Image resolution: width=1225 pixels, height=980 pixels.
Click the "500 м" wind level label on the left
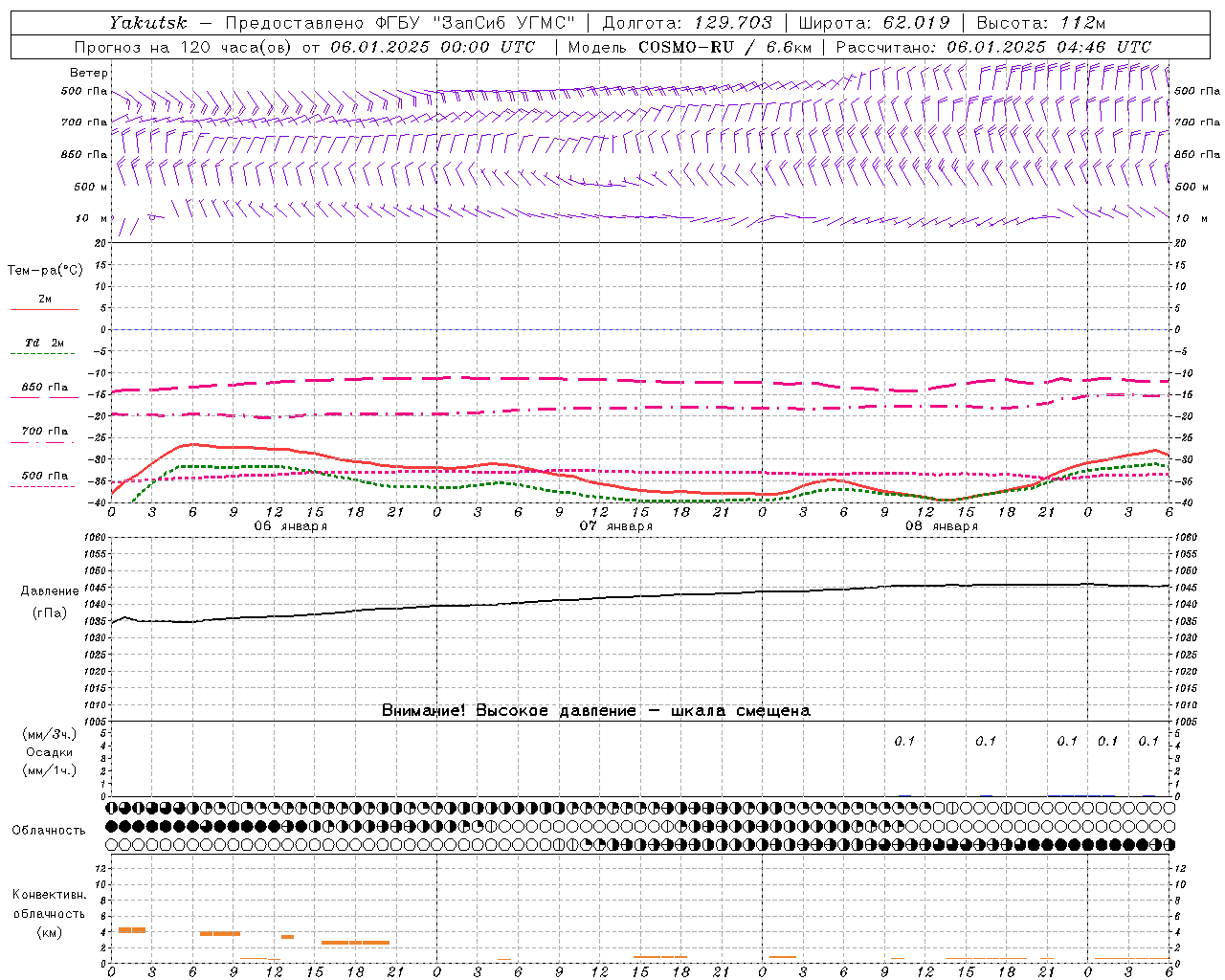(91, 187)
